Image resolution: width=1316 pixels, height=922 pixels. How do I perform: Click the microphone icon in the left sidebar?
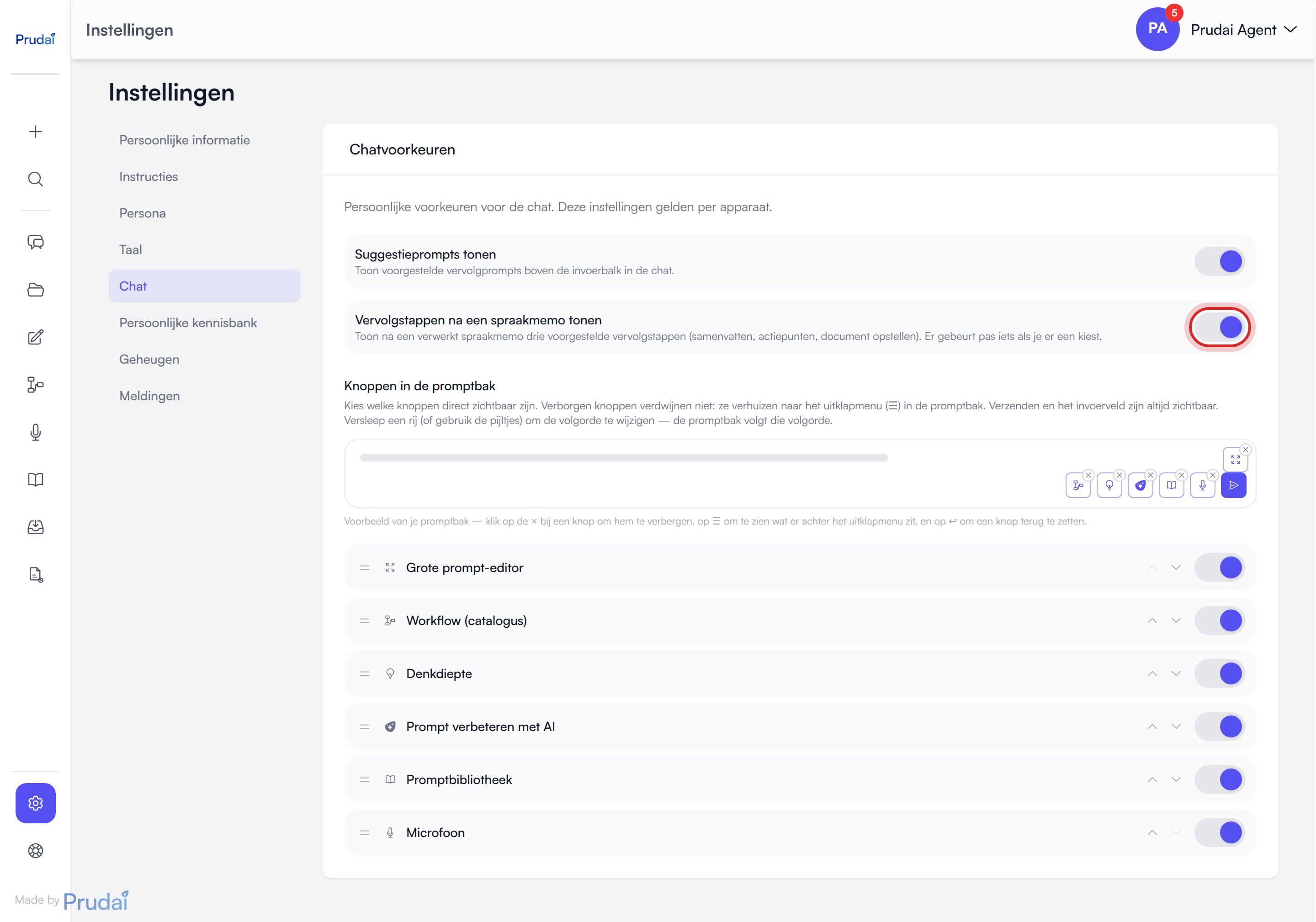(36, 432)
